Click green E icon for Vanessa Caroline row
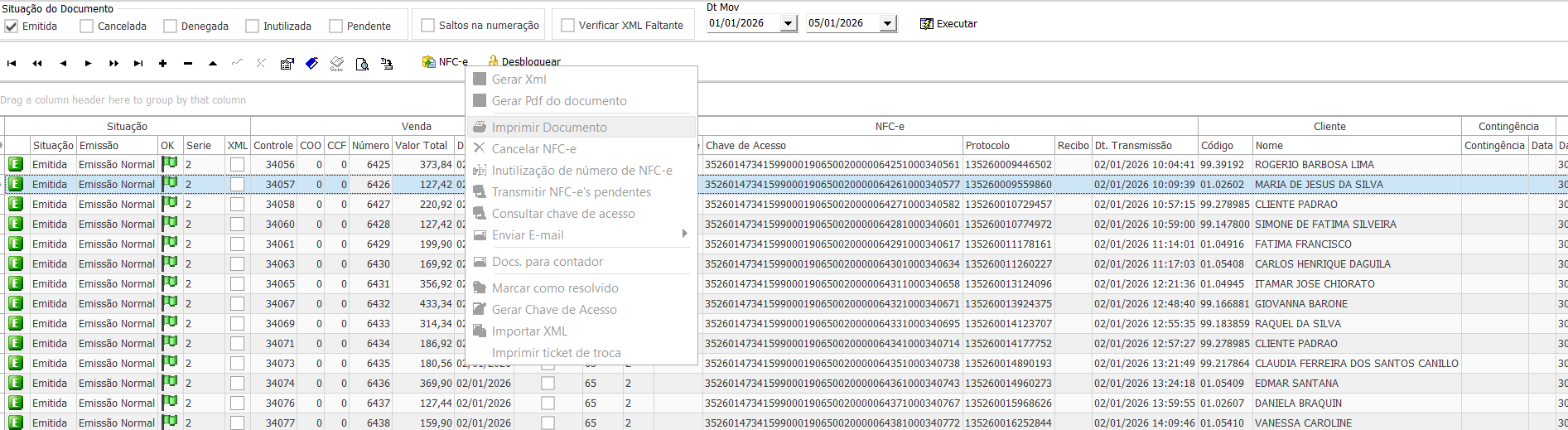 point(15,423)
